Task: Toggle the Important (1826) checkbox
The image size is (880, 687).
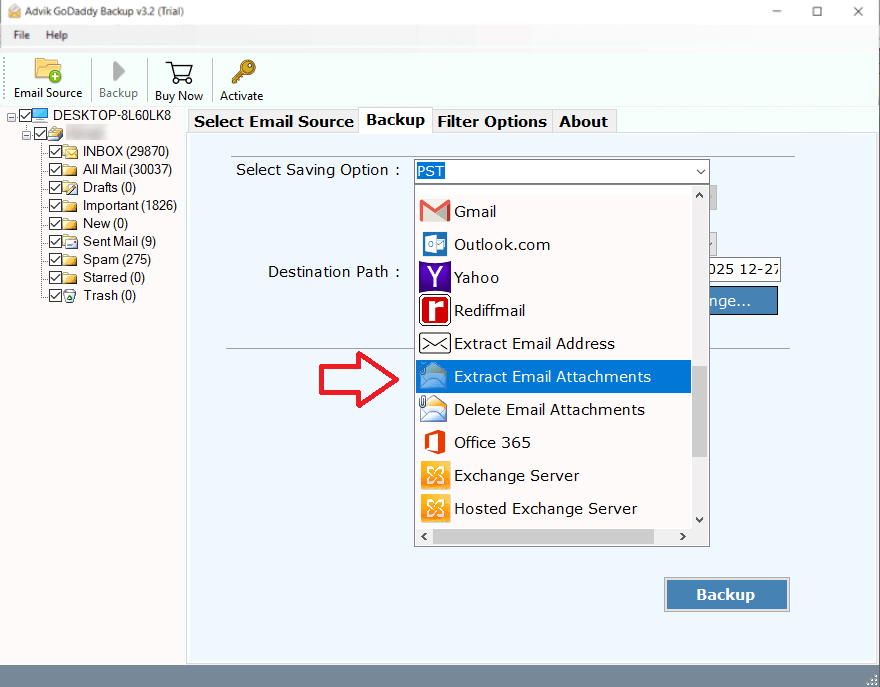Action: tap(56, 205)
